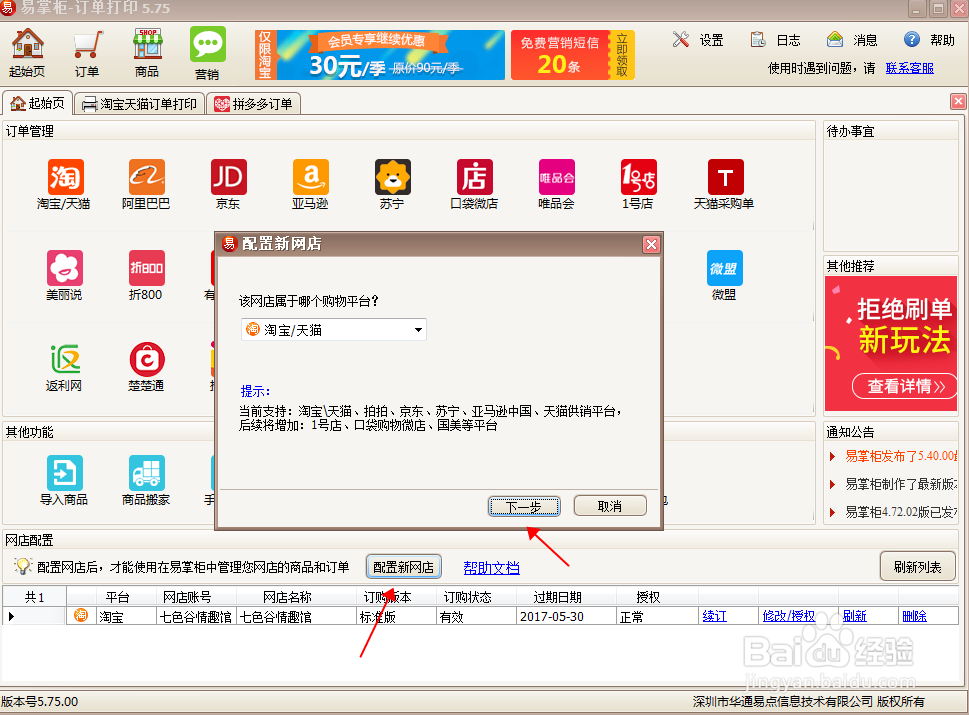Switch to the 起始页 tab
The width and height of the screenshot is (969, 715).
point(38,103)
